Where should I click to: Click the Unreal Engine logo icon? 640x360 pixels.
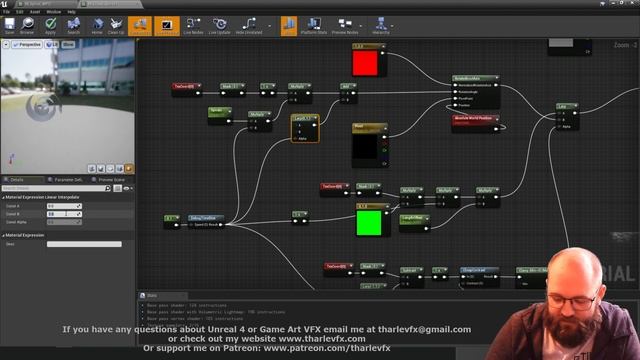[x=4, y=4]
